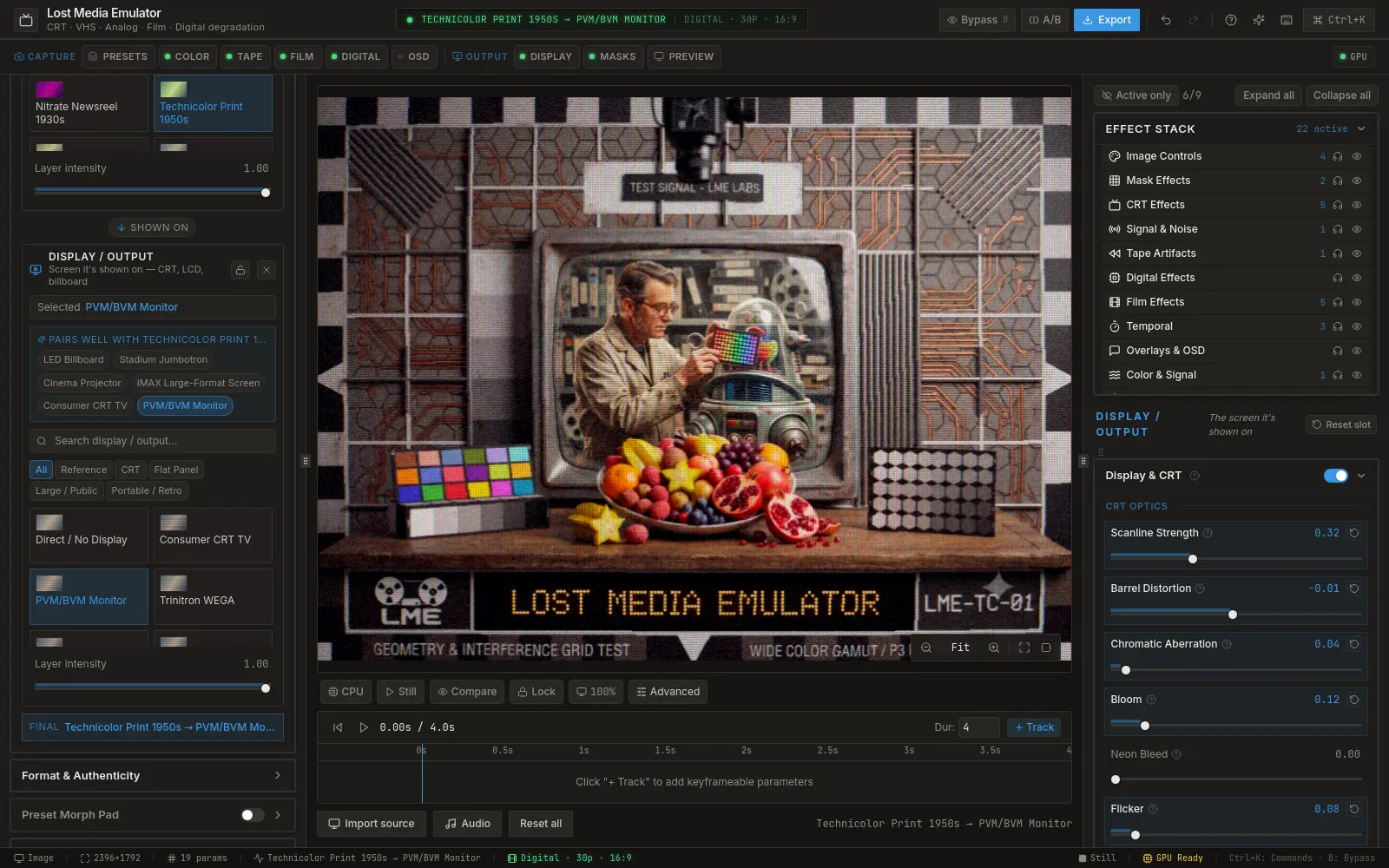Enable the Preset Morph Pad switch

[252, 815]
